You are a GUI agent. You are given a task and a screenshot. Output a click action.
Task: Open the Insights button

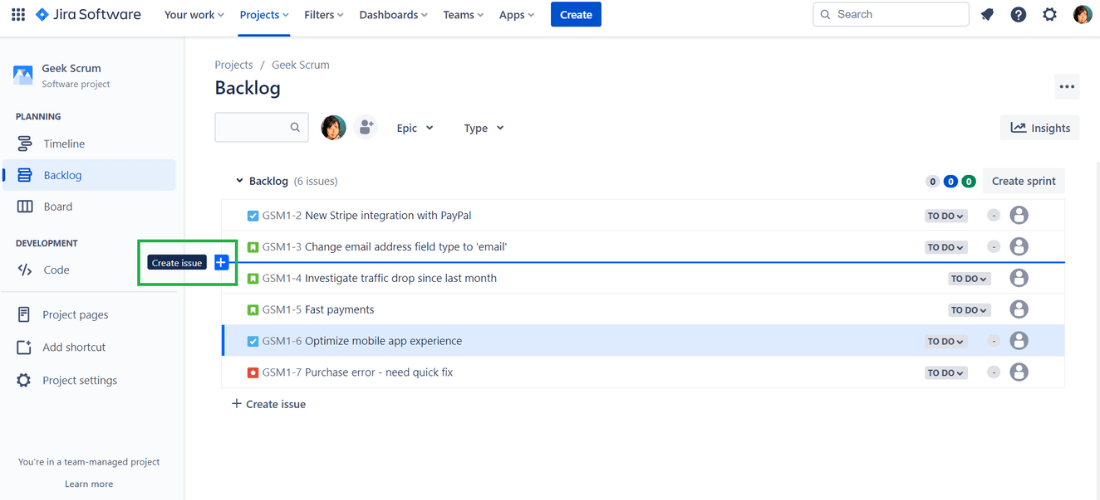tap(1040, 128)
